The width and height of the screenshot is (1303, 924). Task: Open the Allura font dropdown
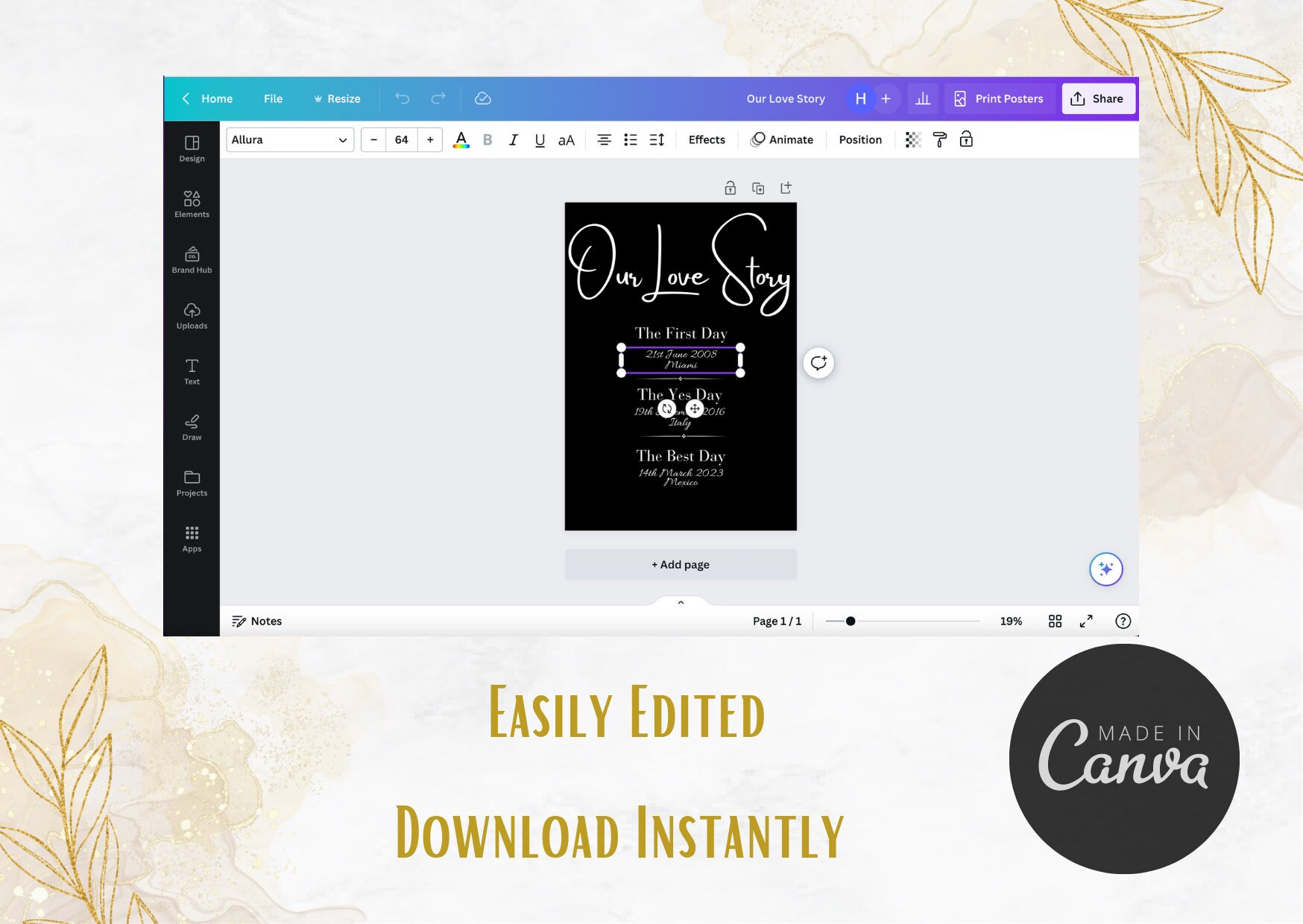290,139
